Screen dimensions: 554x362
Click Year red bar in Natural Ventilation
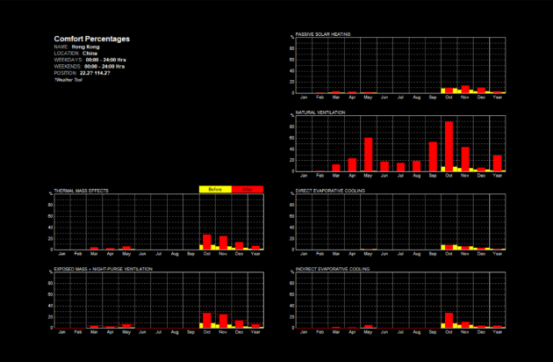(497, 163)
